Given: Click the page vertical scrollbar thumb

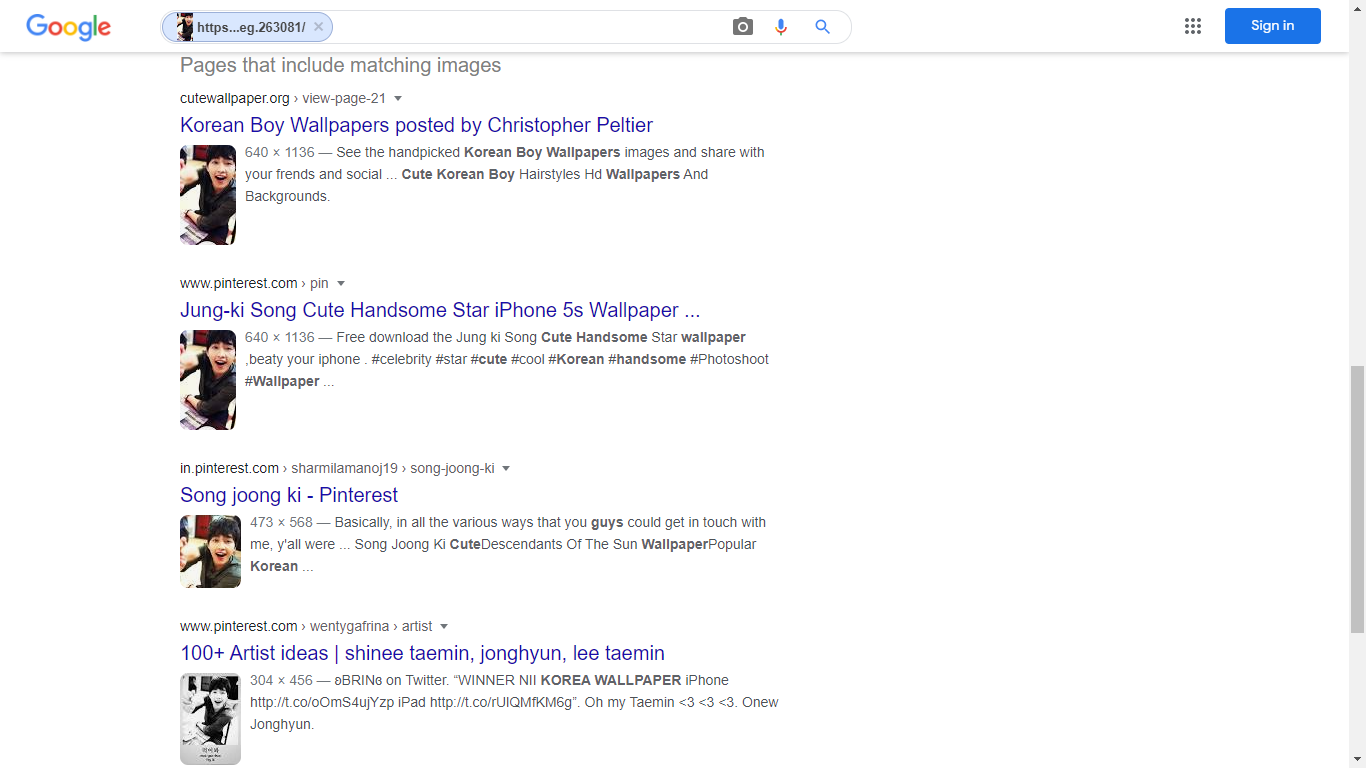Looking at the screenshot, I should pyautogui.click(x=1357, y=500).
